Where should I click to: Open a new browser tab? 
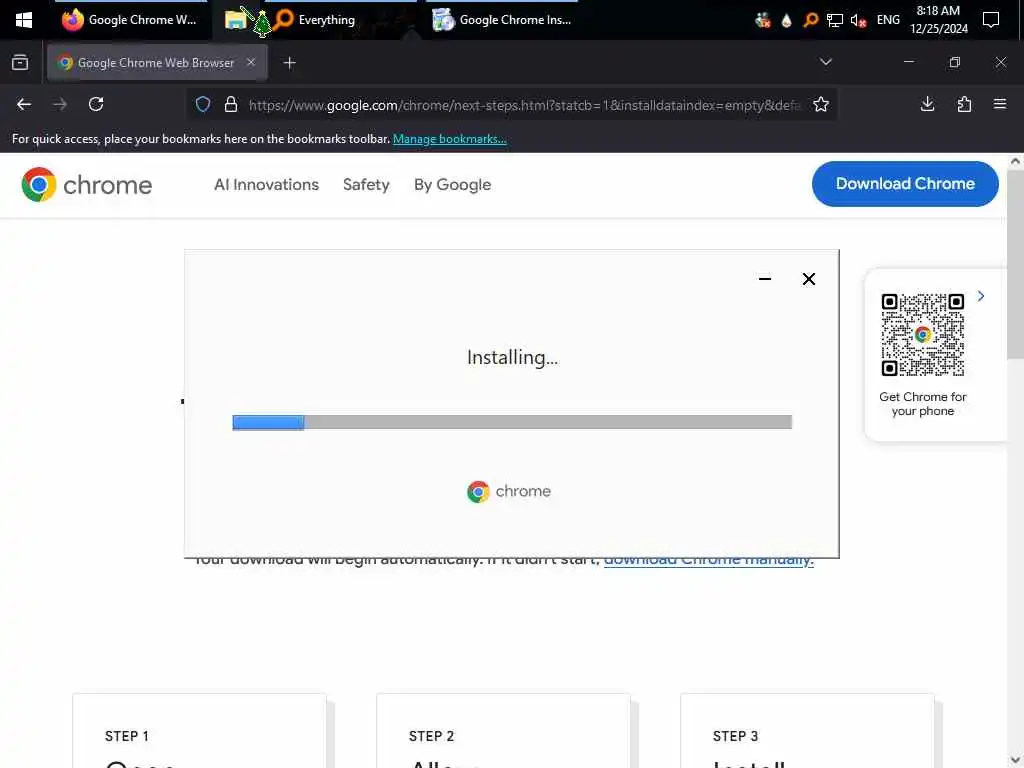coord(289,63)
